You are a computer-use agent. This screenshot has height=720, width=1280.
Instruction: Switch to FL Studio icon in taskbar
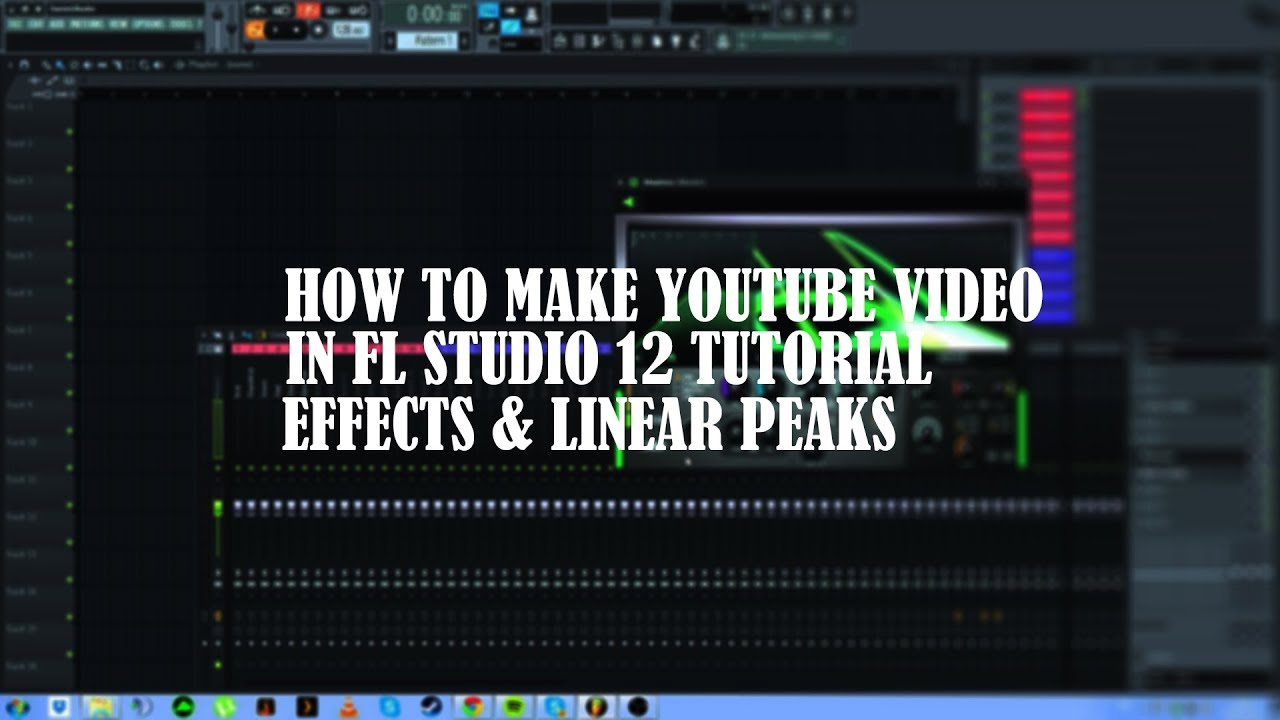[x=596, y=707]
